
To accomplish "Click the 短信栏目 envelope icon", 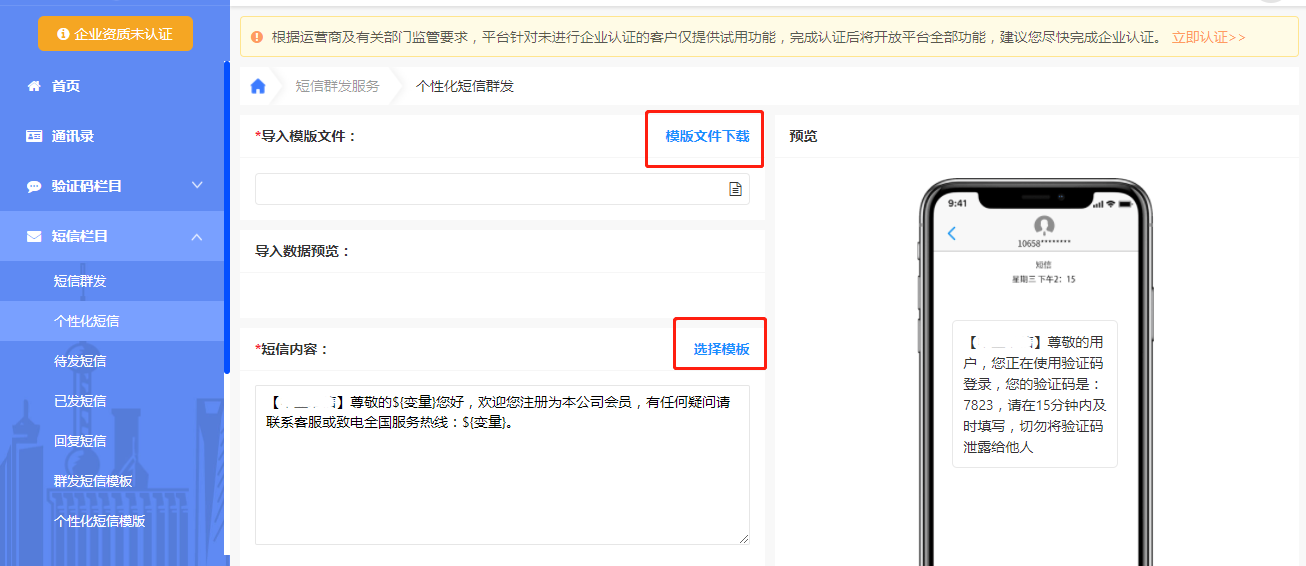I will coord(34,236).
